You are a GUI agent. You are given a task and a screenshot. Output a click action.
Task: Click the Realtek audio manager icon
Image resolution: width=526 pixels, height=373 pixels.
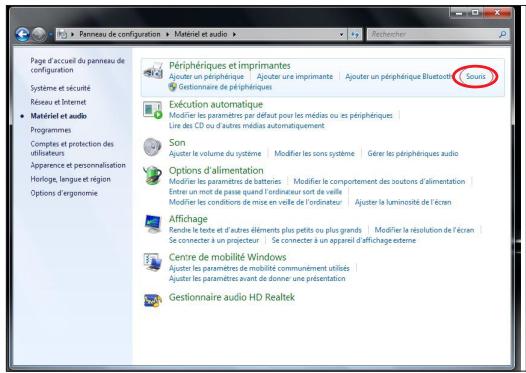(x=153, y=300)
